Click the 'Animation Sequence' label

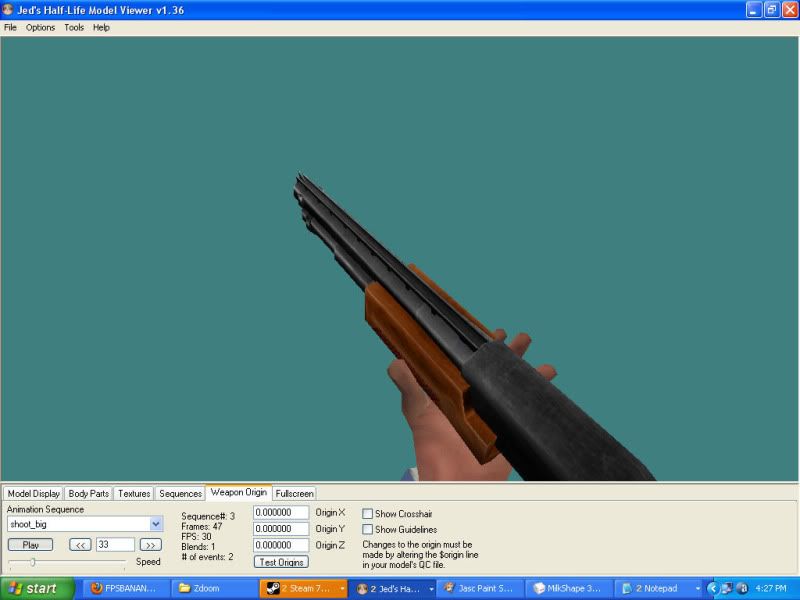pyautogui.click(x=45, y=509)
